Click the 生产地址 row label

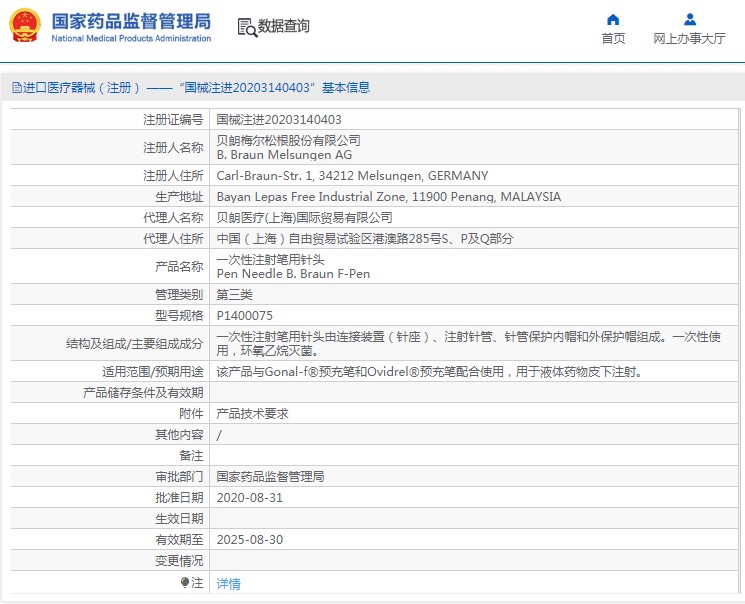point(179,197)
